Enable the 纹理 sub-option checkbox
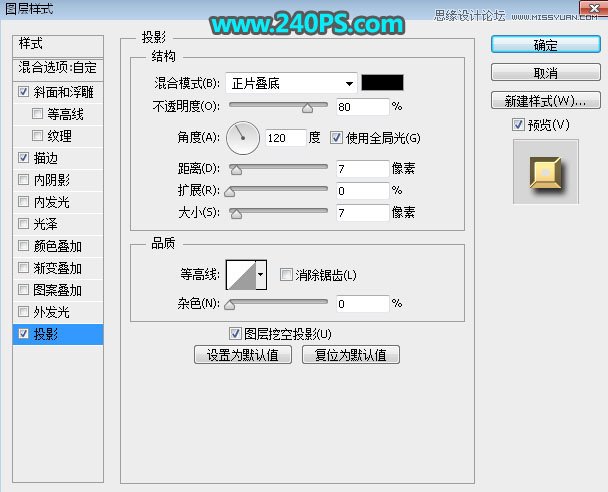 click(37, 136)
